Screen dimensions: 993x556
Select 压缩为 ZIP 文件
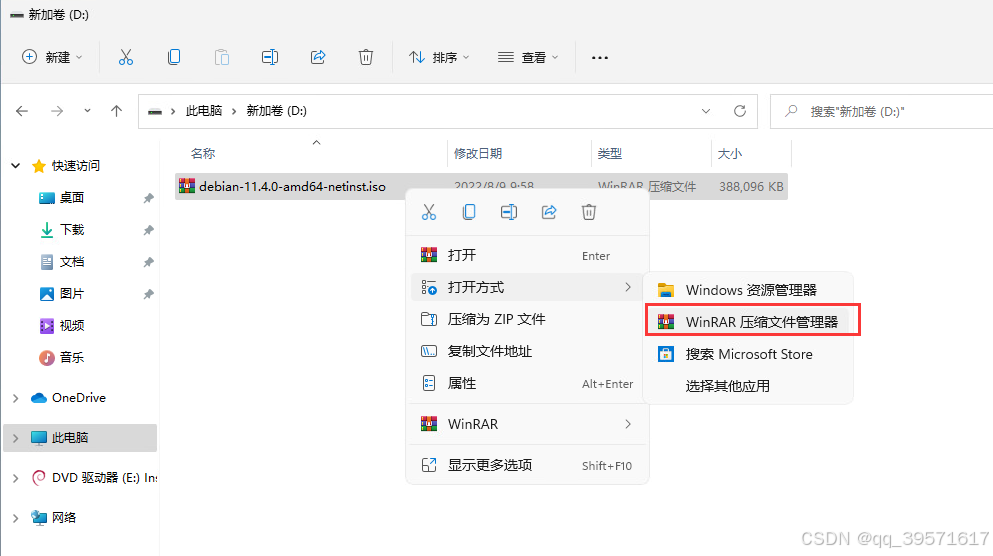click(527, 319)
